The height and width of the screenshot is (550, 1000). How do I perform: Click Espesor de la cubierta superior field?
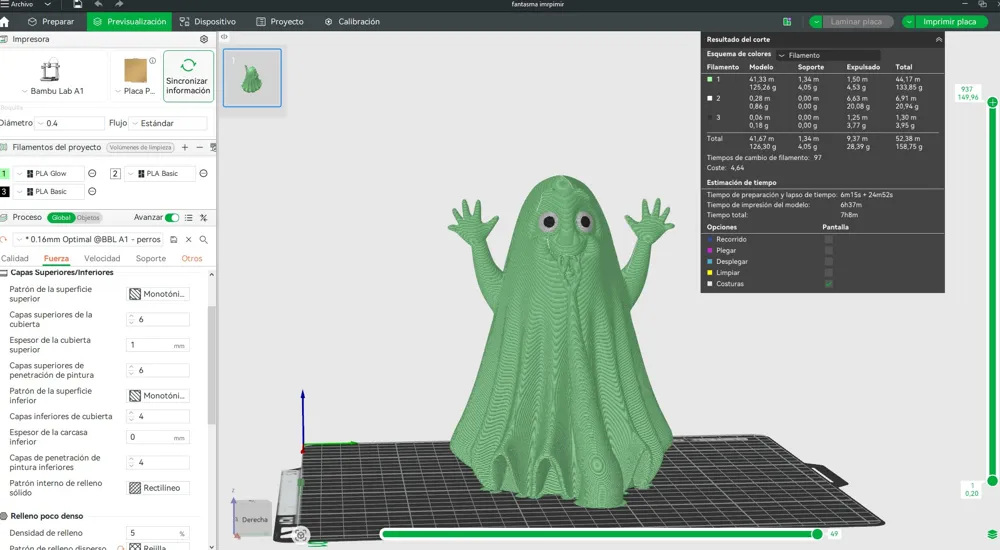[x=158, y=345]
